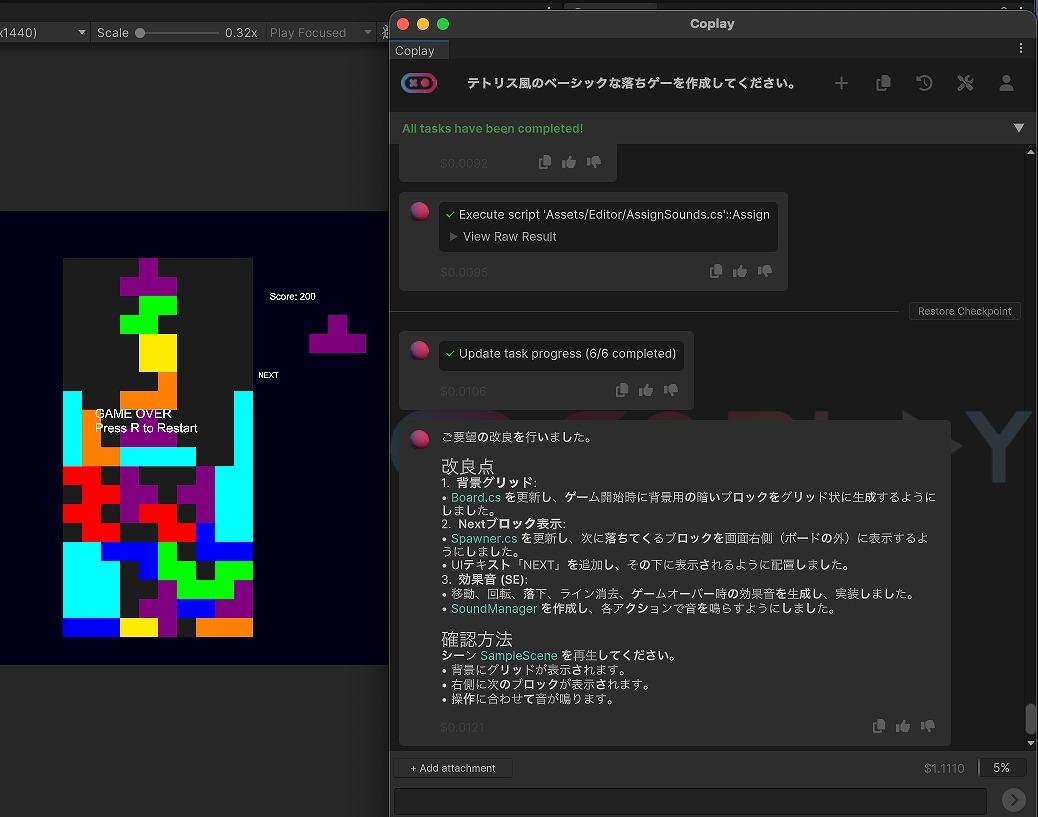
Task: Open the three-dot panel options menu
Action: coord(1020,48)
